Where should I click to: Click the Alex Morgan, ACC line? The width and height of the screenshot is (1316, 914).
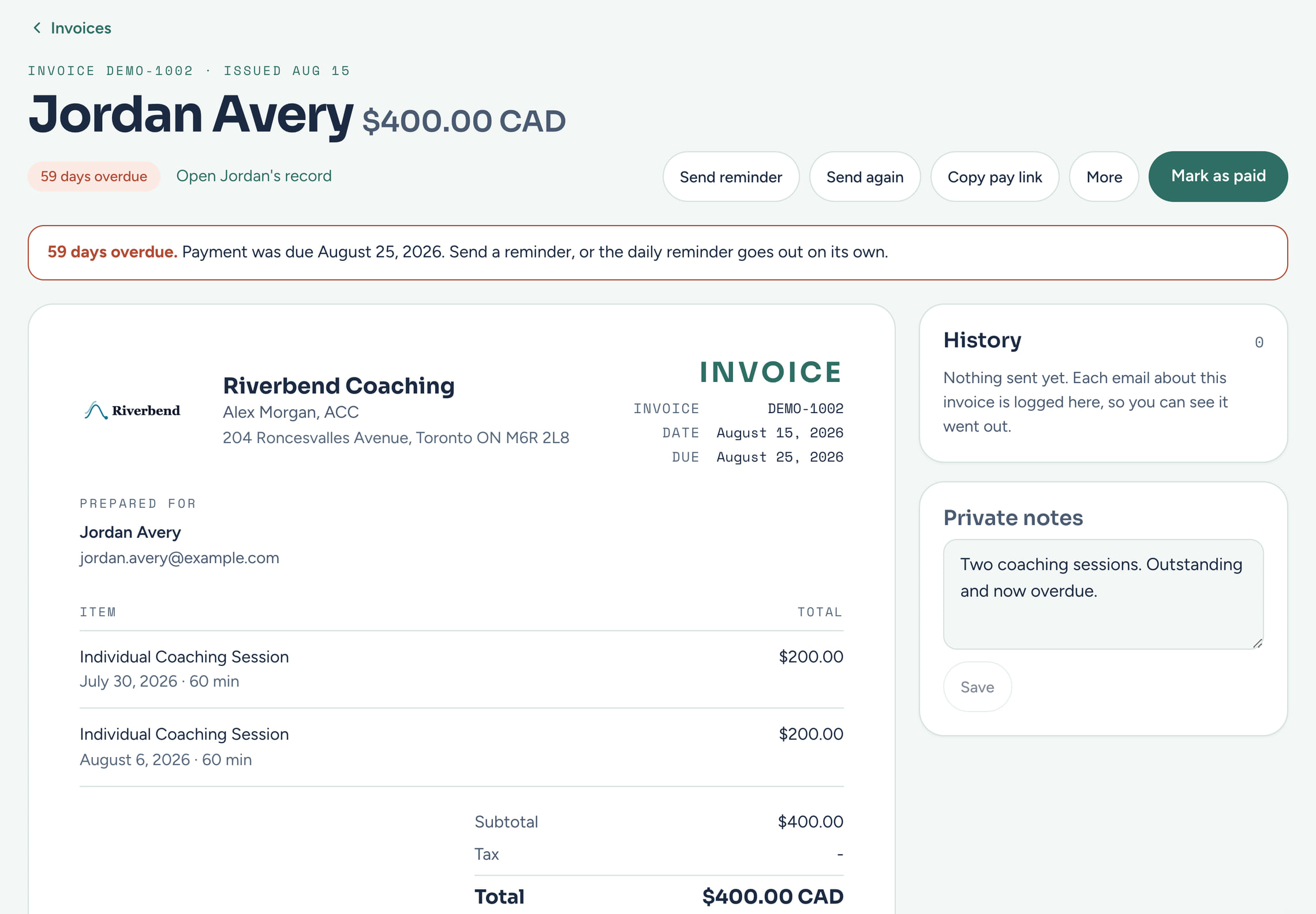coord(291,412)
